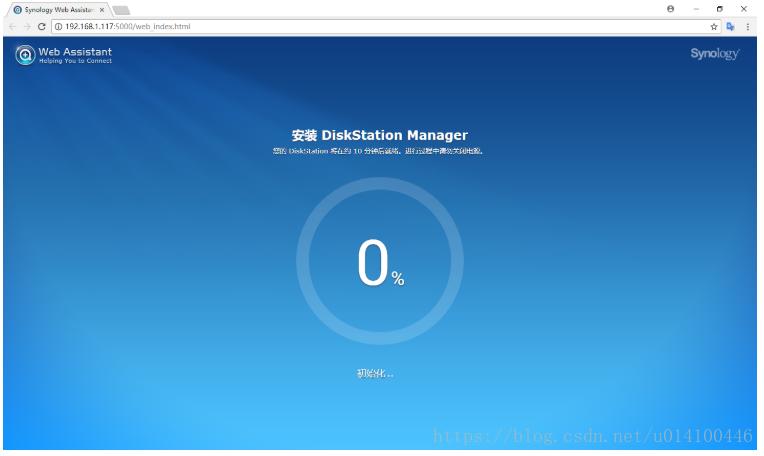The image size is (764, 456).
Task: Click the 0% progress value
Action: [381, 263]
